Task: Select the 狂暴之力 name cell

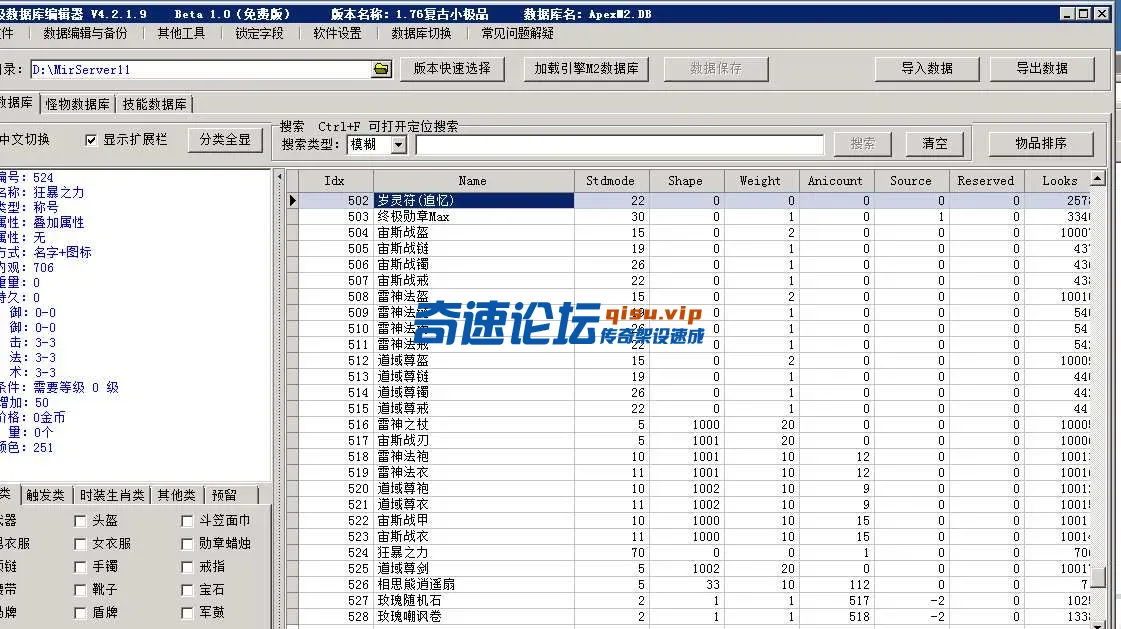Action: click(x=473, y=553)
